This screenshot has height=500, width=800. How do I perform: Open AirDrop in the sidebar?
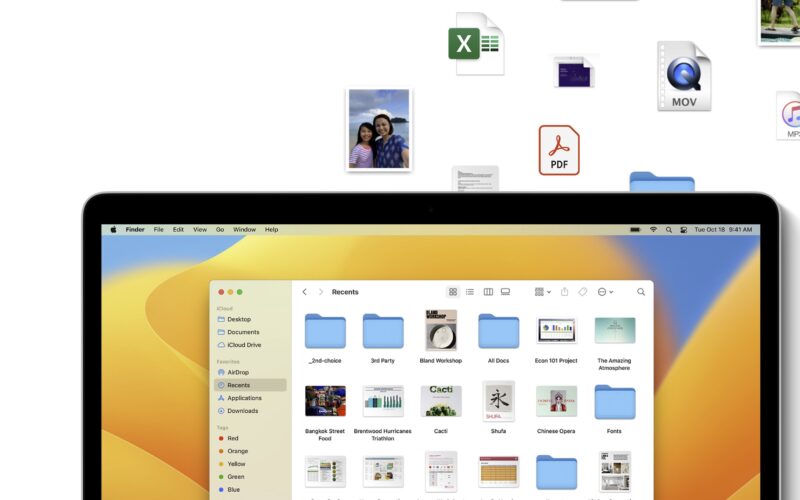(x=238, y=372)
